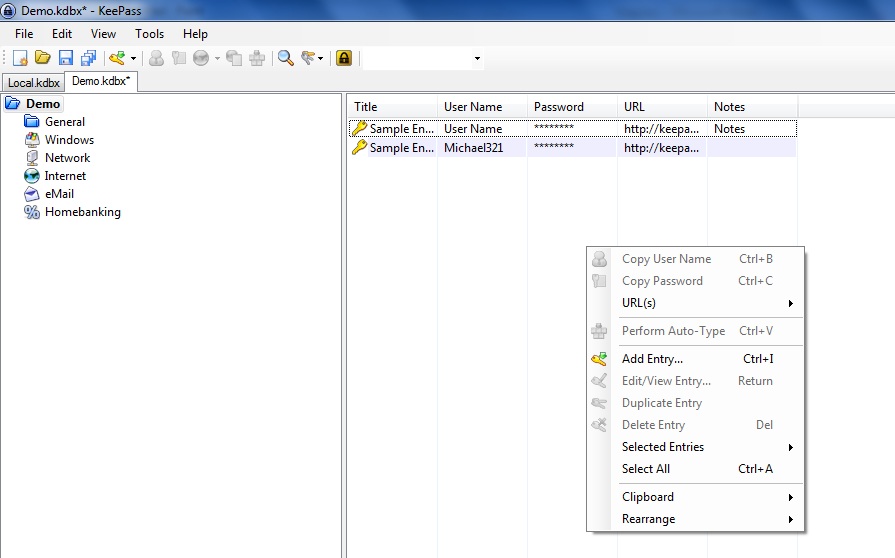The width and height of the screenshot is (895, 558).
Task: Open the Help menu
Action: [x=195, y=34]
